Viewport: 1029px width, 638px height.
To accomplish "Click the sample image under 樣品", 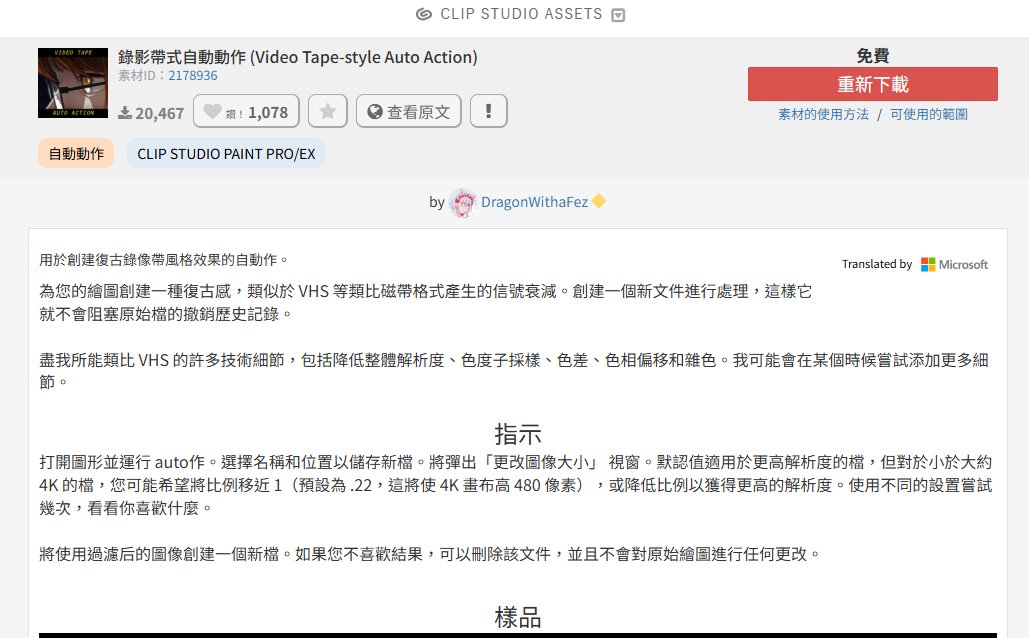I will [x=517, y=634].
